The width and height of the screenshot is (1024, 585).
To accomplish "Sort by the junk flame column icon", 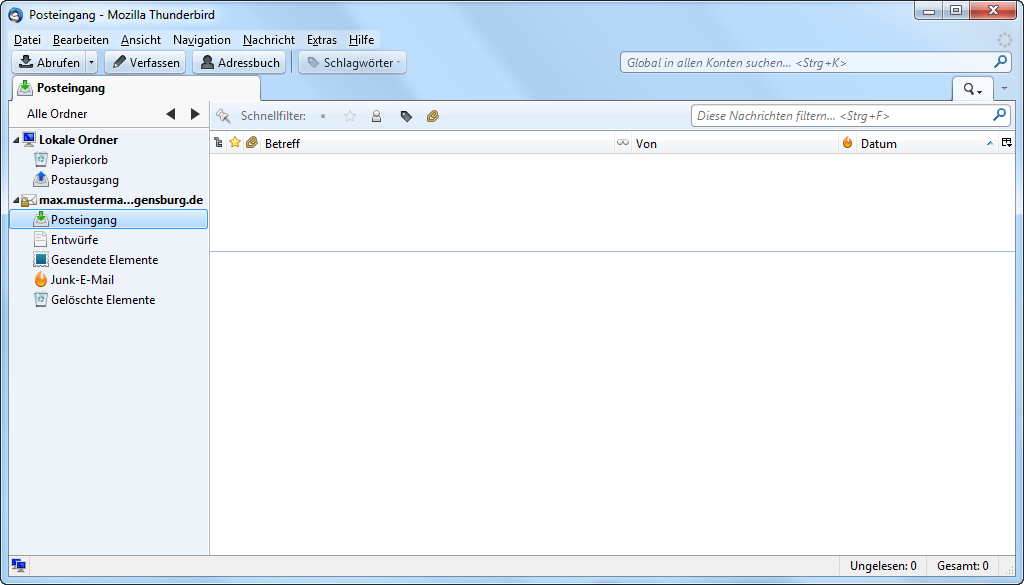I will coord(847,143).
